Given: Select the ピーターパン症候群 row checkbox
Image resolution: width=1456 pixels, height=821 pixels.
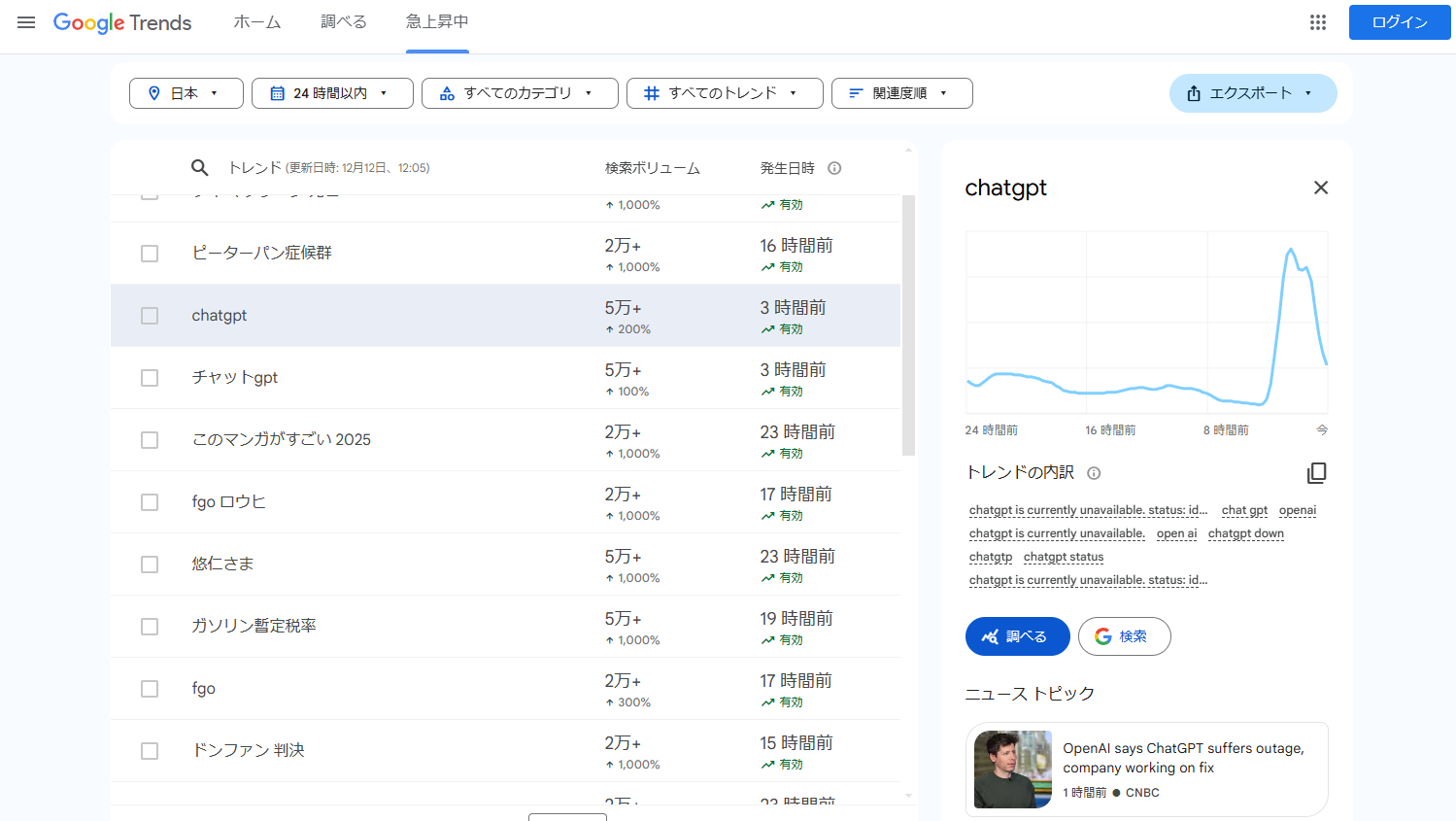Looking at the screenshot, I should pos(149,253).
